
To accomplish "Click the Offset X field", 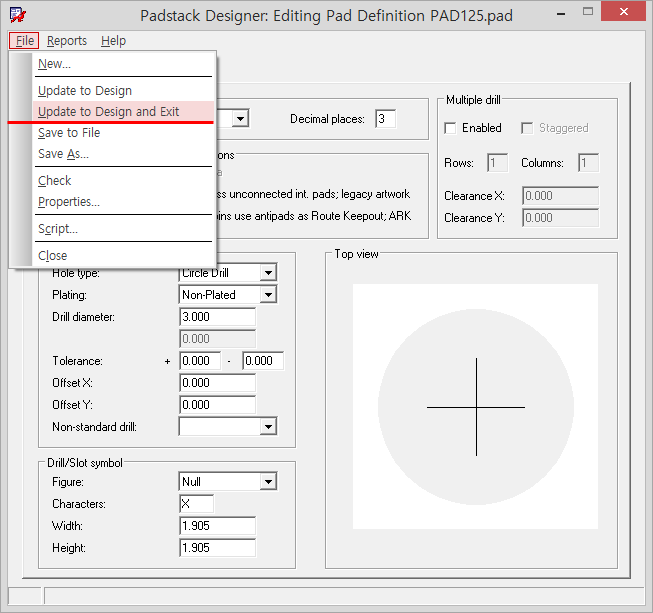I will click(217, 383).
